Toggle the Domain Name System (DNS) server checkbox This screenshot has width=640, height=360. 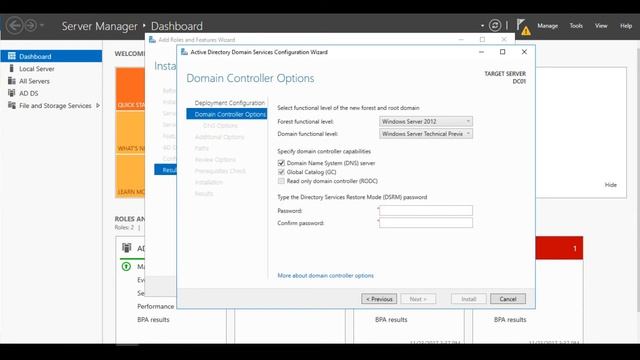click(x=281, y=163)
